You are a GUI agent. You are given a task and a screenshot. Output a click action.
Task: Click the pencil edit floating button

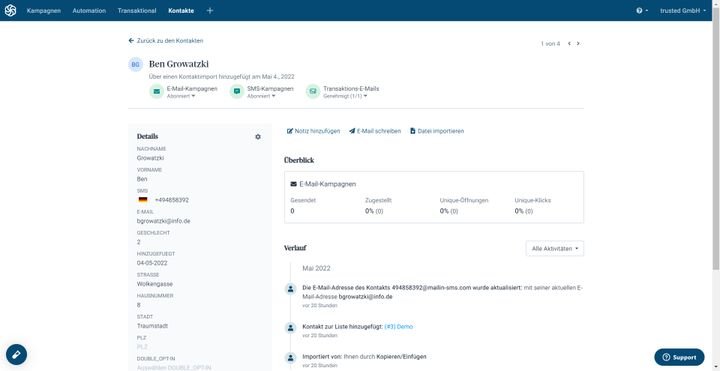16,354
